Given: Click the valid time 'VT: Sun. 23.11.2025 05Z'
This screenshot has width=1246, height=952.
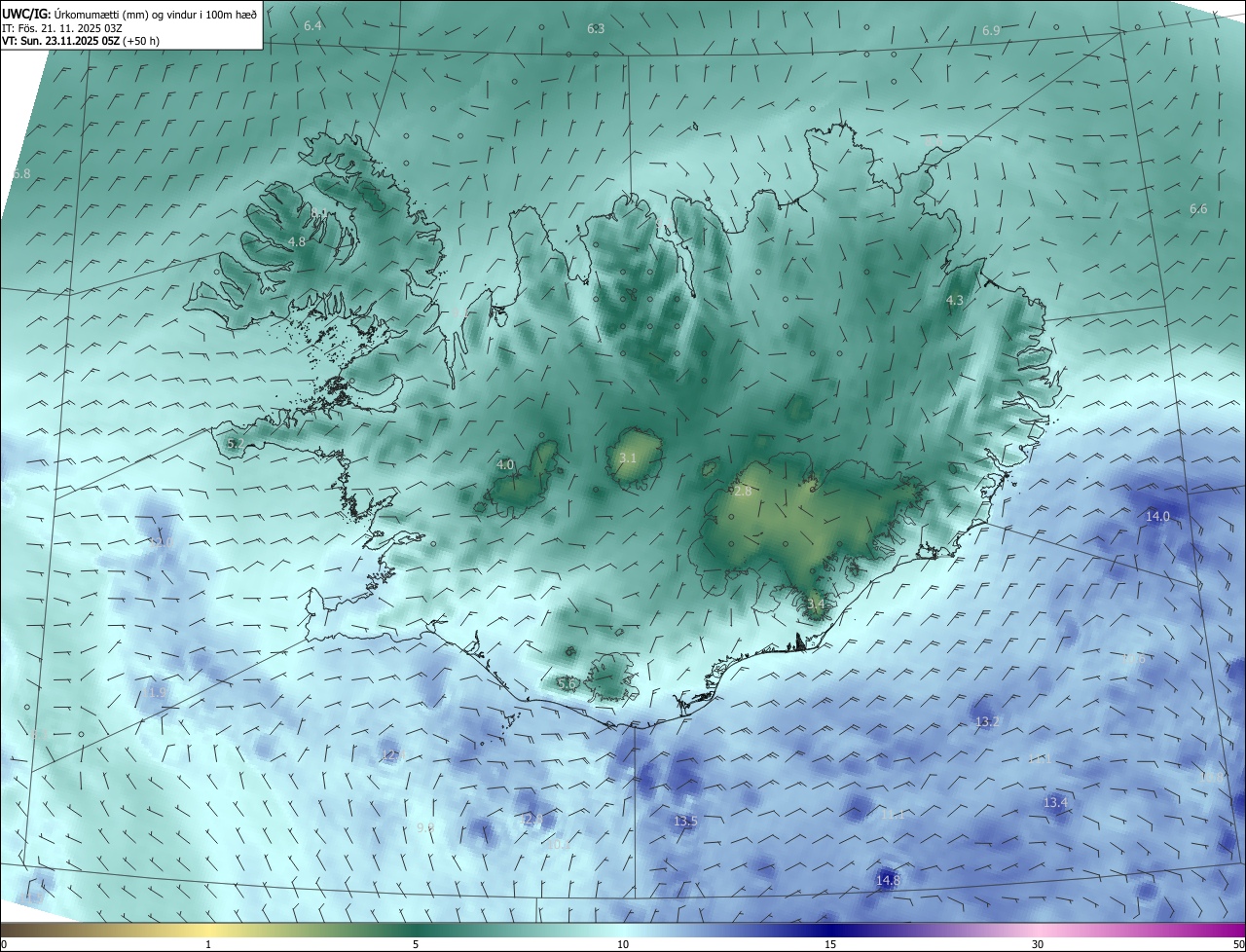Looking at the screenshot, I should click(x=60, y=41).
